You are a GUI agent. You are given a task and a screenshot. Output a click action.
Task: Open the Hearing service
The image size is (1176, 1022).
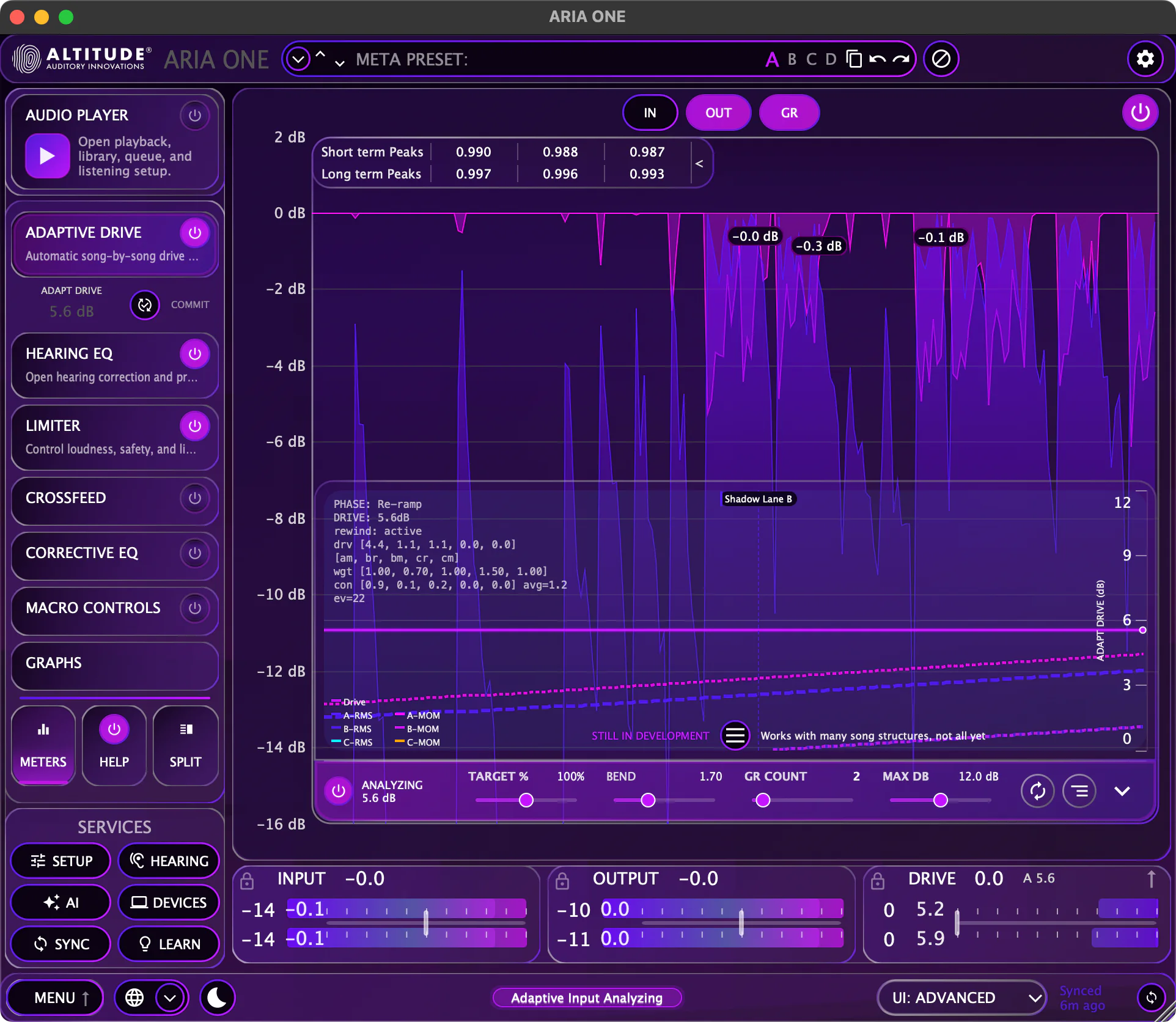(169, 861)
